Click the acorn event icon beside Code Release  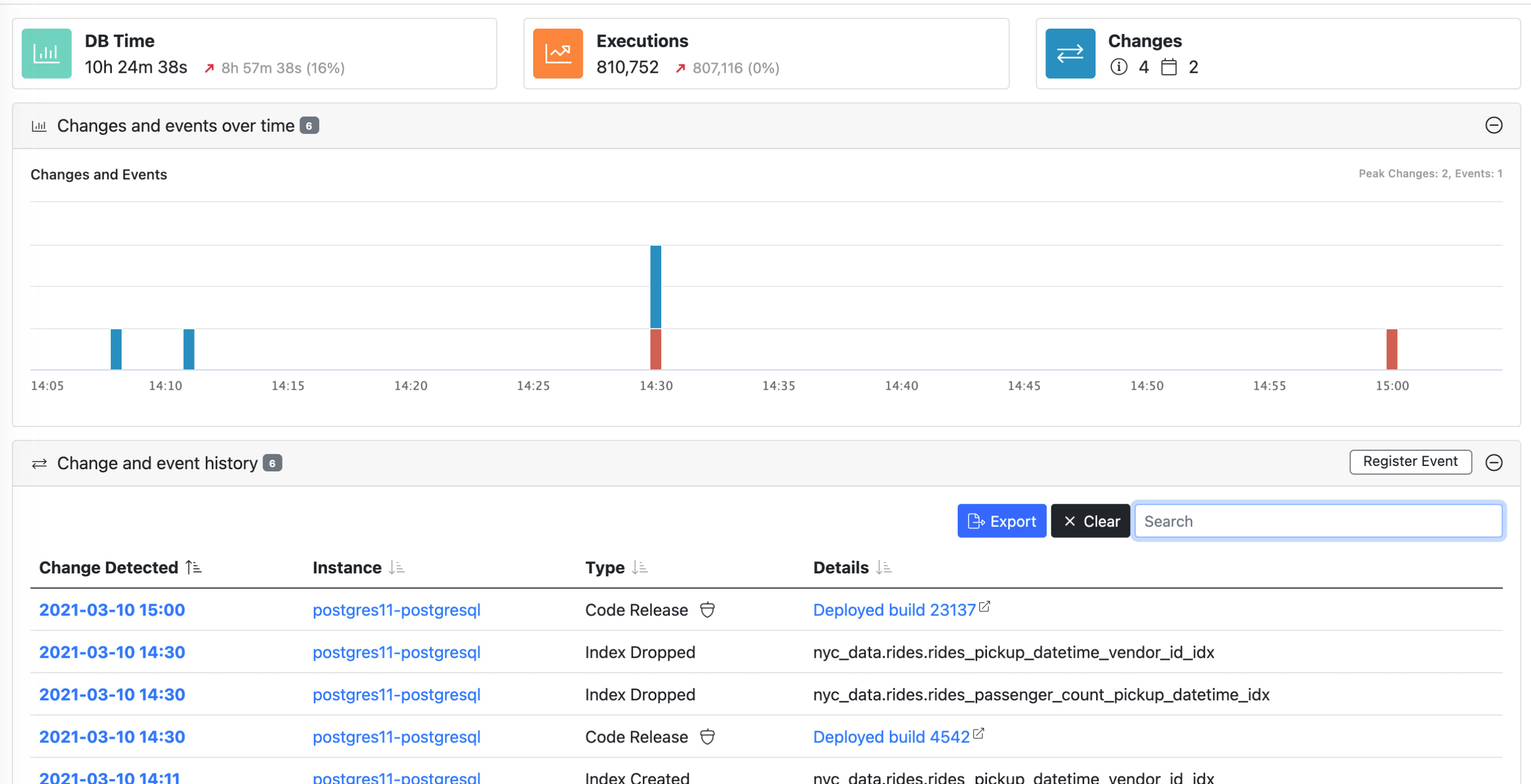[708, 610]
